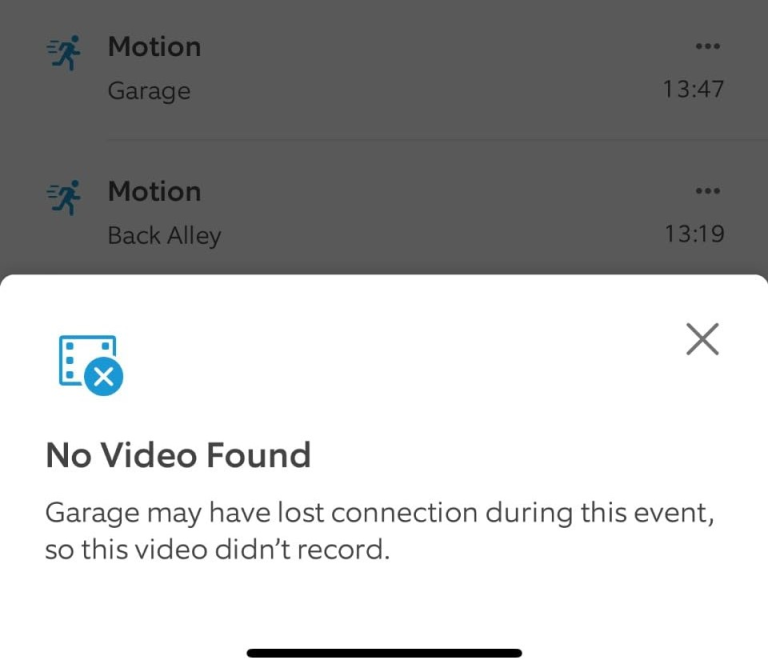
Task: Tap the lost connection explanation text
Action: 380,532
